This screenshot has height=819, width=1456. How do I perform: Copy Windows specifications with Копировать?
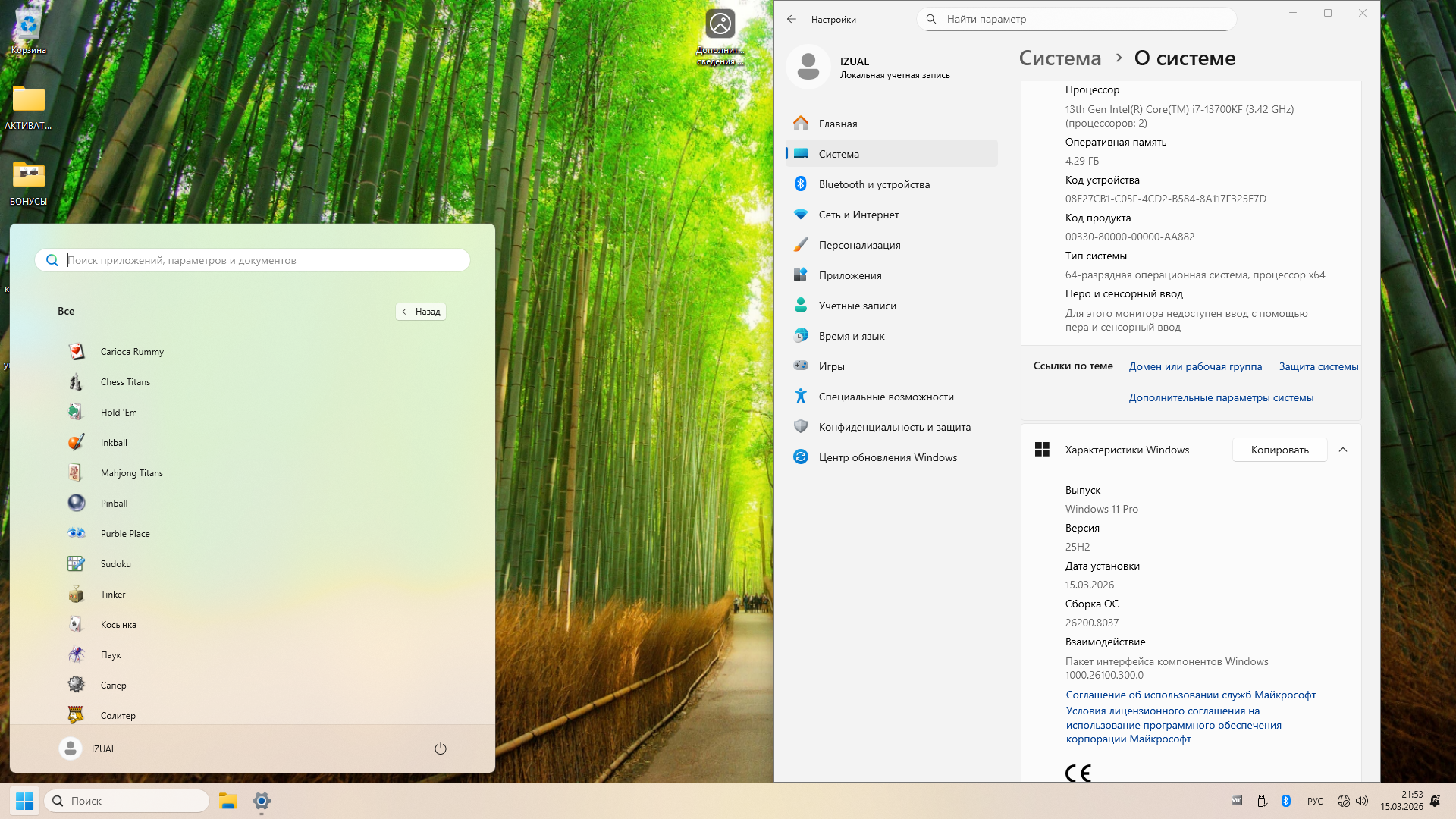tap(1279, 450)
